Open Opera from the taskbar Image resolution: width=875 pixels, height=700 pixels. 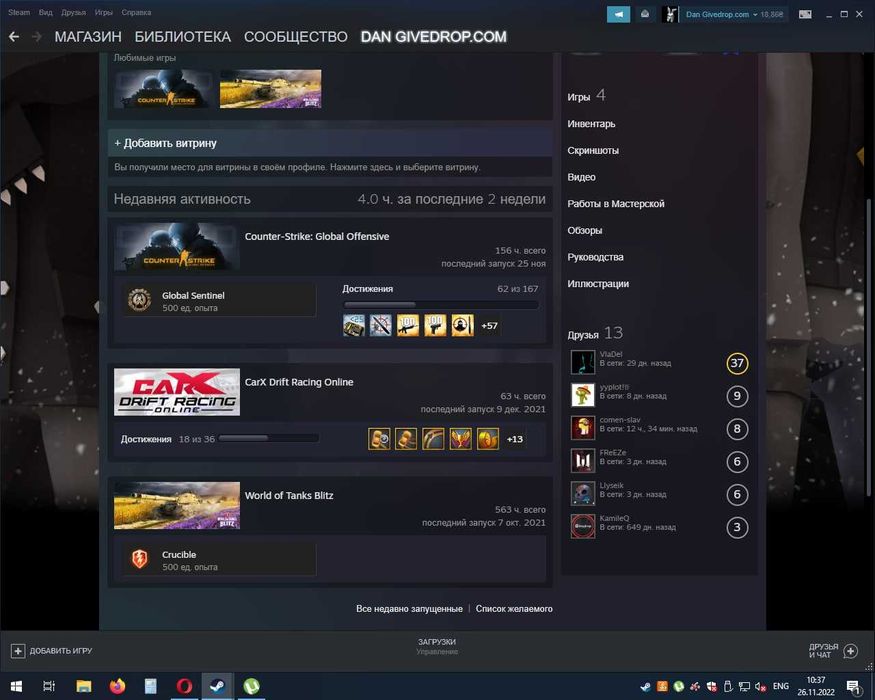tap(184, 686)
